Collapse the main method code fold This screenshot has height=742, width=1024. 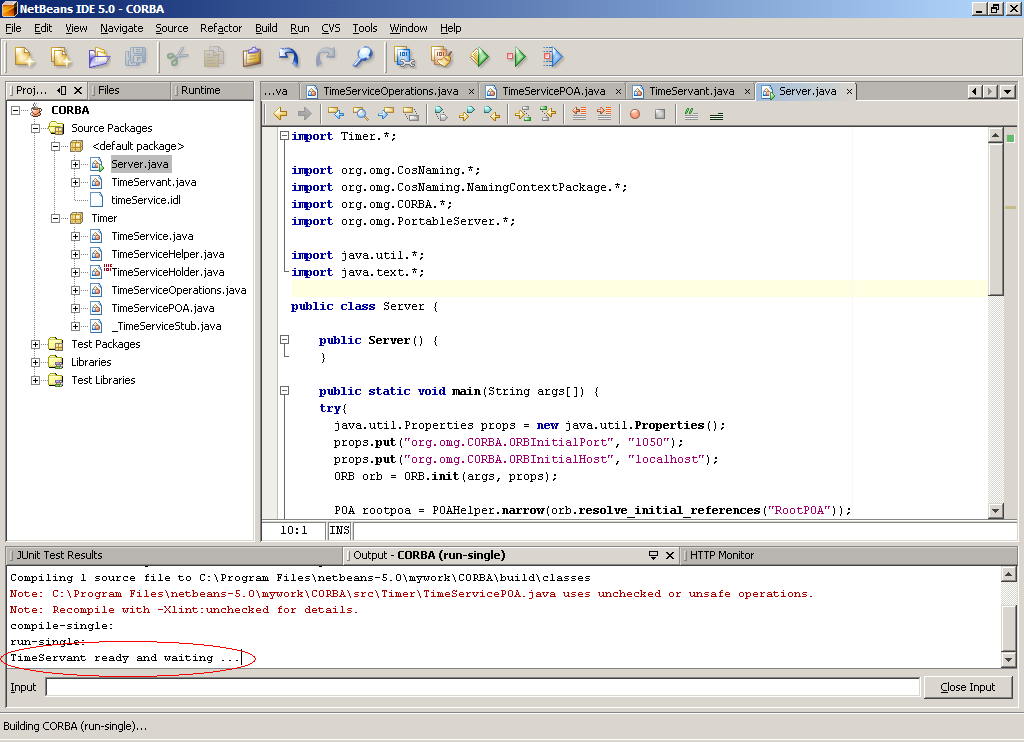[284, 391]
